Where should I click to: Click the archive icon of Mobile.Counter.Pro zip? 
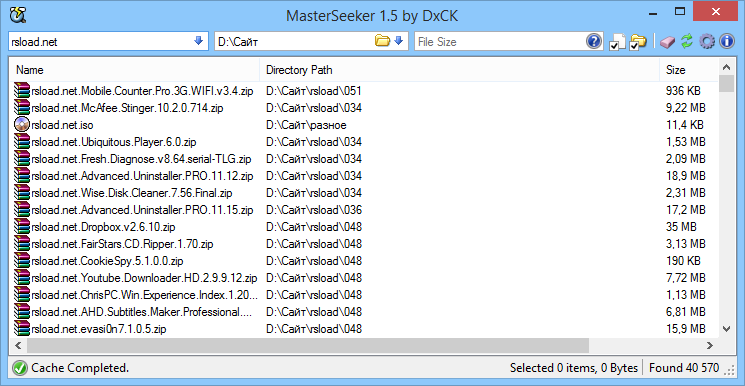[22, 91]
